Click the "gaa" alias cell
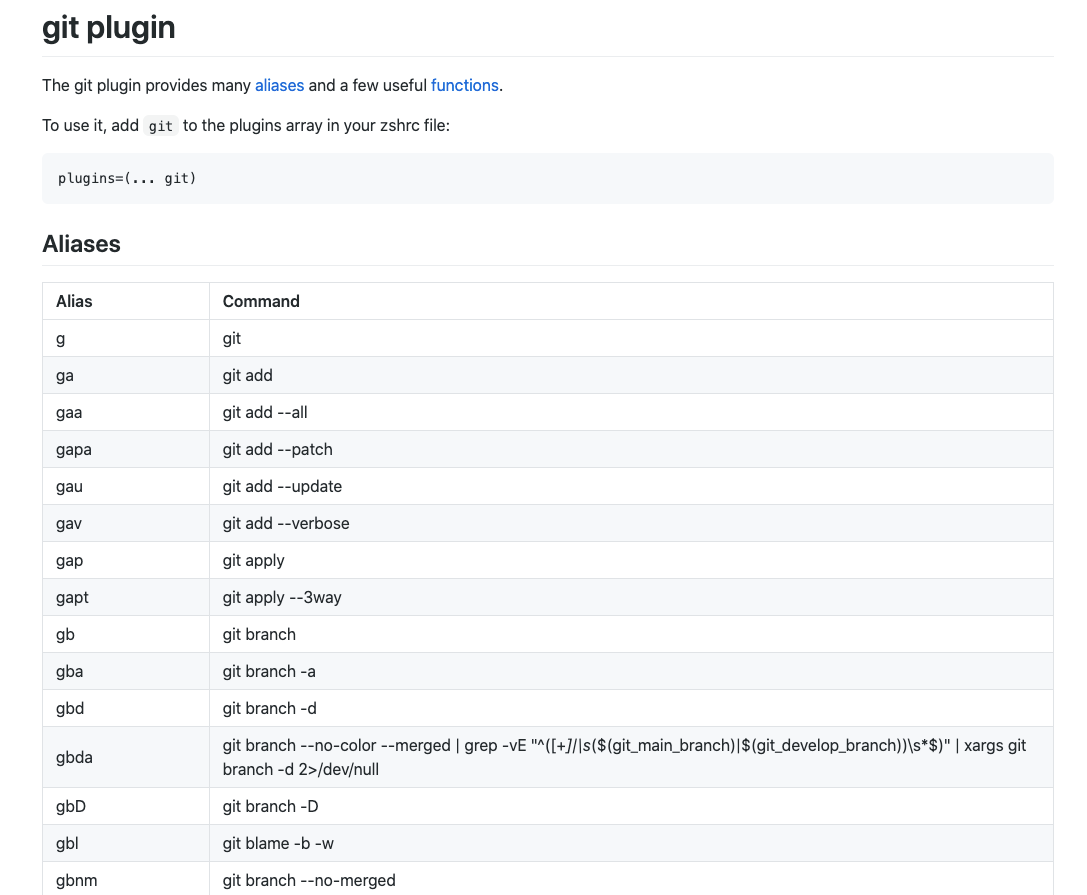Image resolution: width=1087 pixels, height=895 pixels. click(x=69, y=412)
